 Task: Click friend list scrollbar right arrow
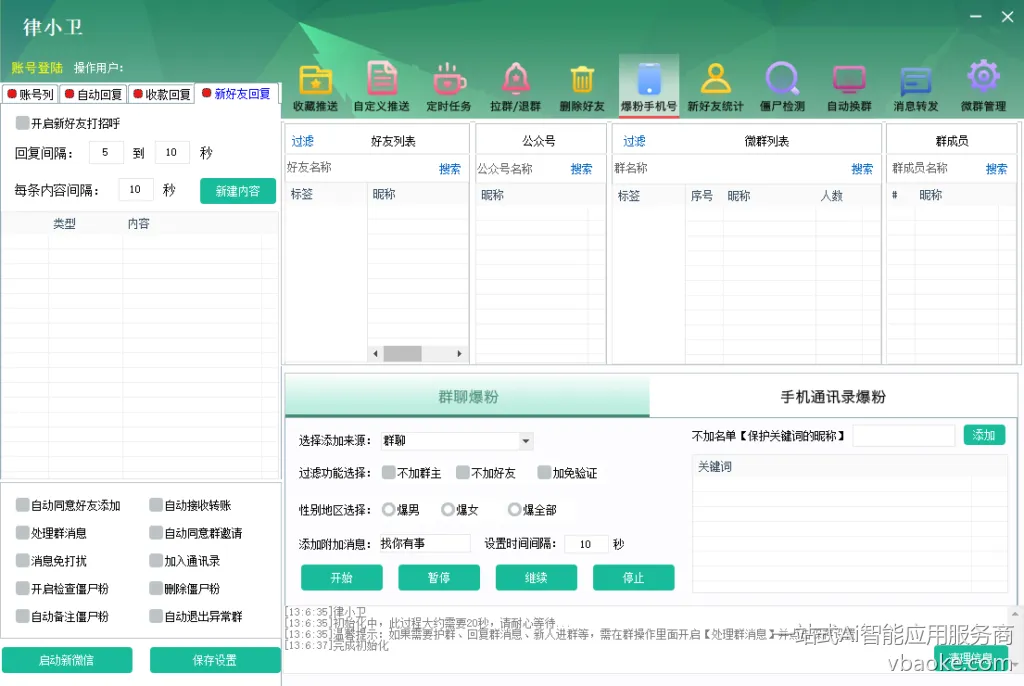[x=459, y=353]
